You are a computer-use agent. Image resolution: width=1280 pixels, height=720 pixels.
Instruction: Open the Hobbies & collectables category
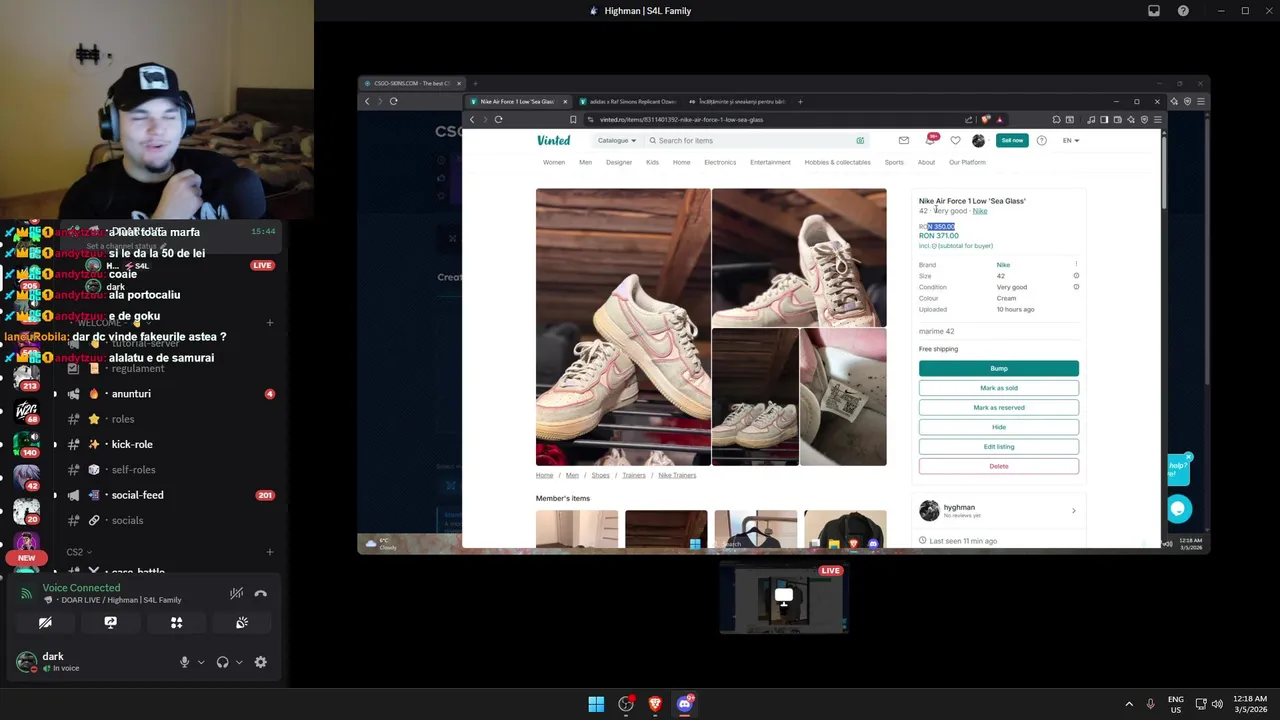[837, 162]
